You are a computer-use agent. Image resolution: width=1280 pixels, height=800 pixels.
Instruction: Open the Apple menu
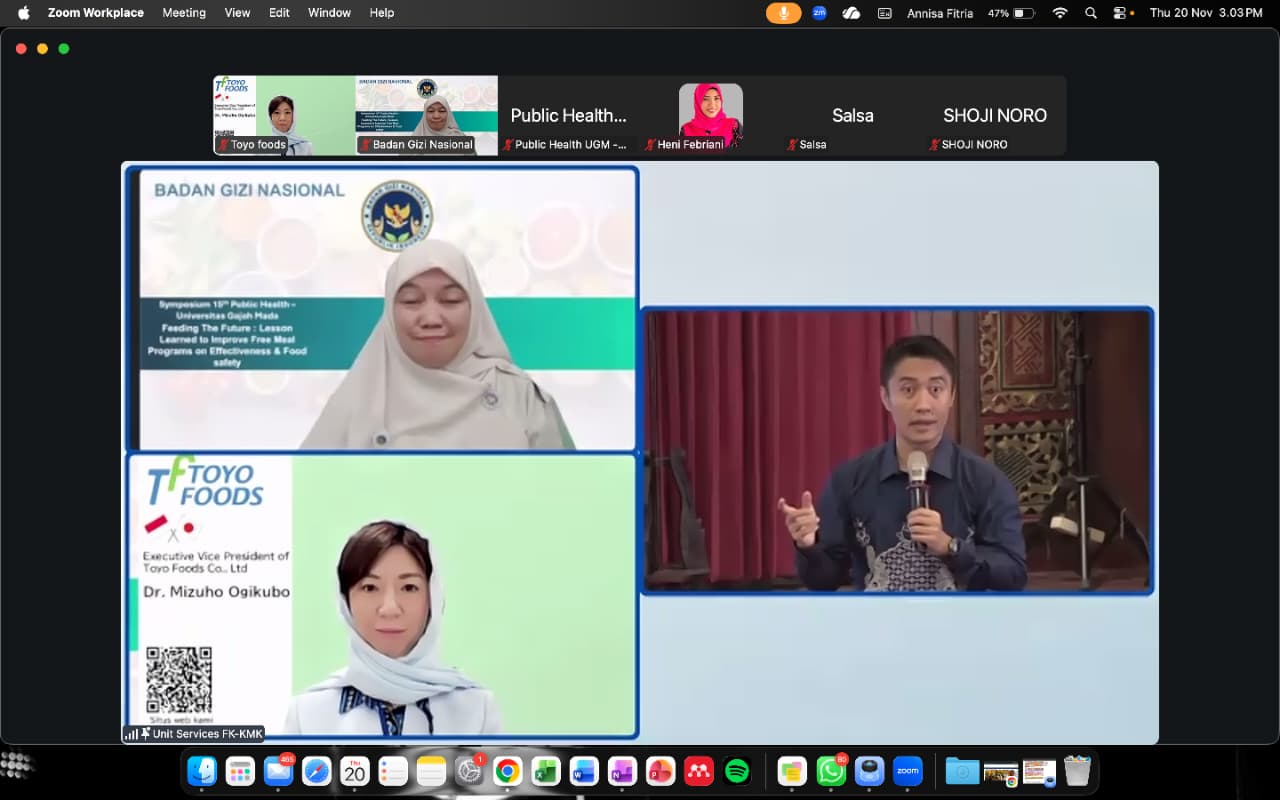(24, 13)
